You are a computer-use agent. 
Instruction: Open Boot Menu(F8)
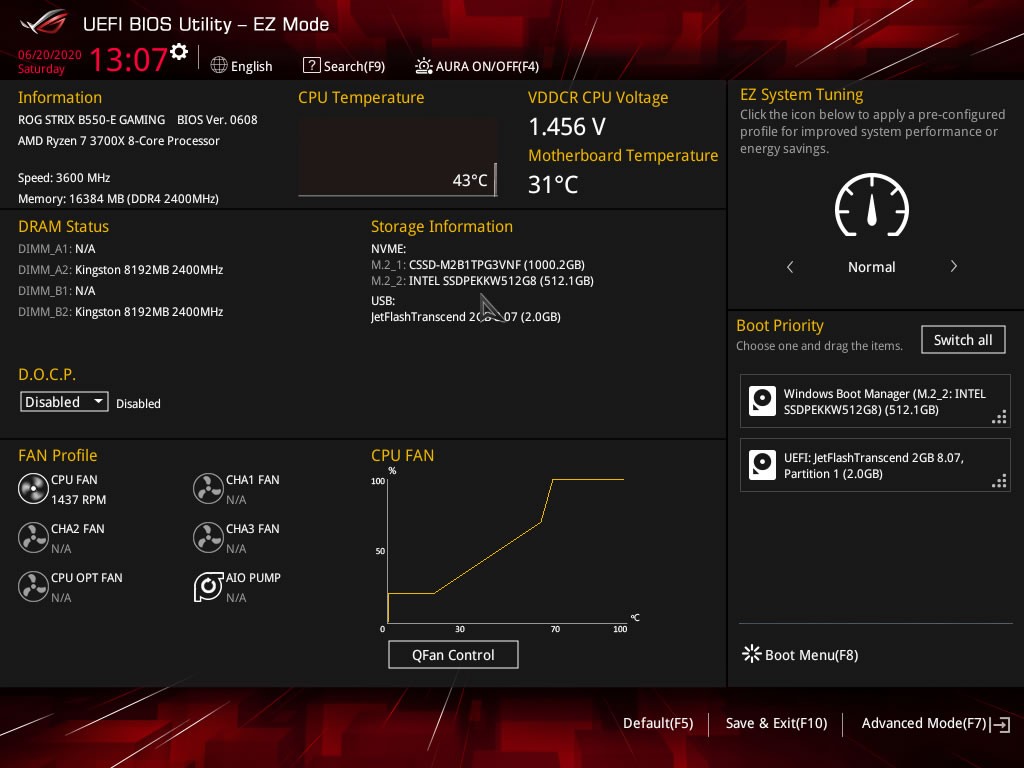(x=812, y=654)
